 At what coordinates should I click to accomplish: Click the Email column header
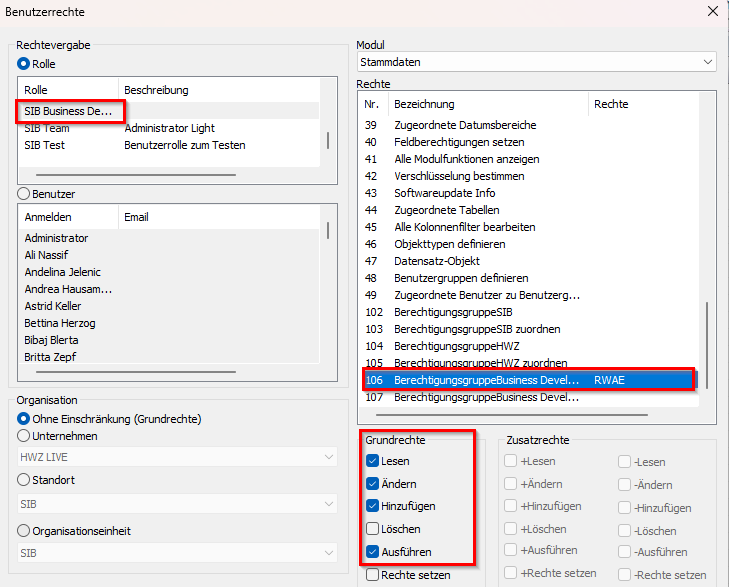pos(137,217)
